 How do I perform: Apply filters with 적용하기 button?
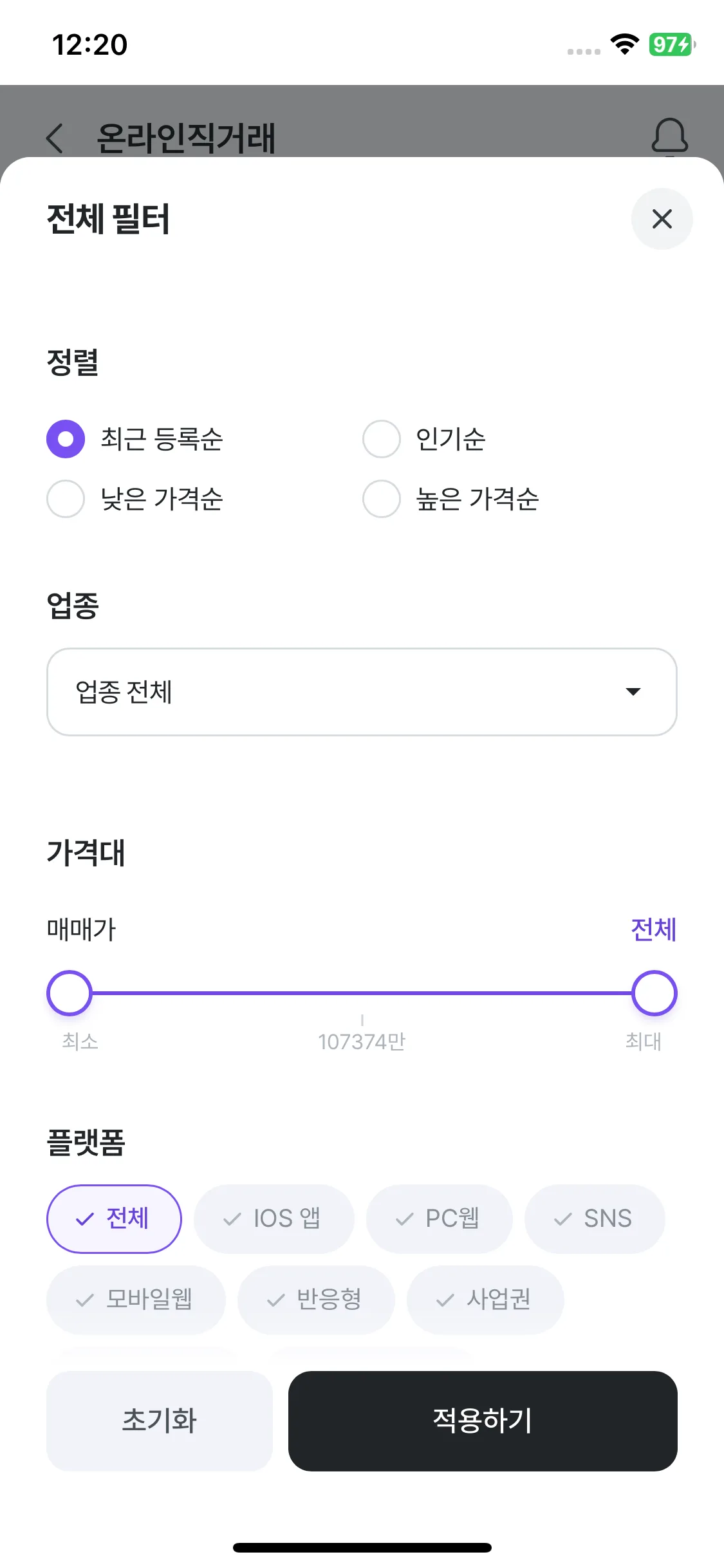click(x=482, y=1421)
